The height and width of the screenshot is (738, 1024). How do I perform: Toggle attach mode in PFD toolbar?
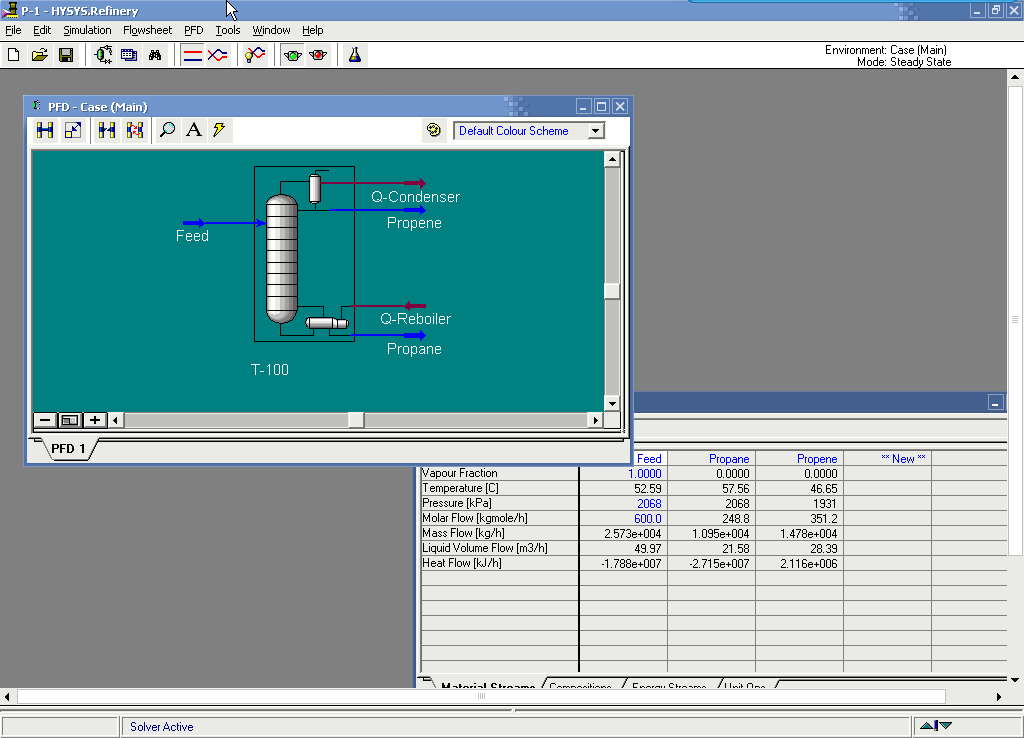45,130
